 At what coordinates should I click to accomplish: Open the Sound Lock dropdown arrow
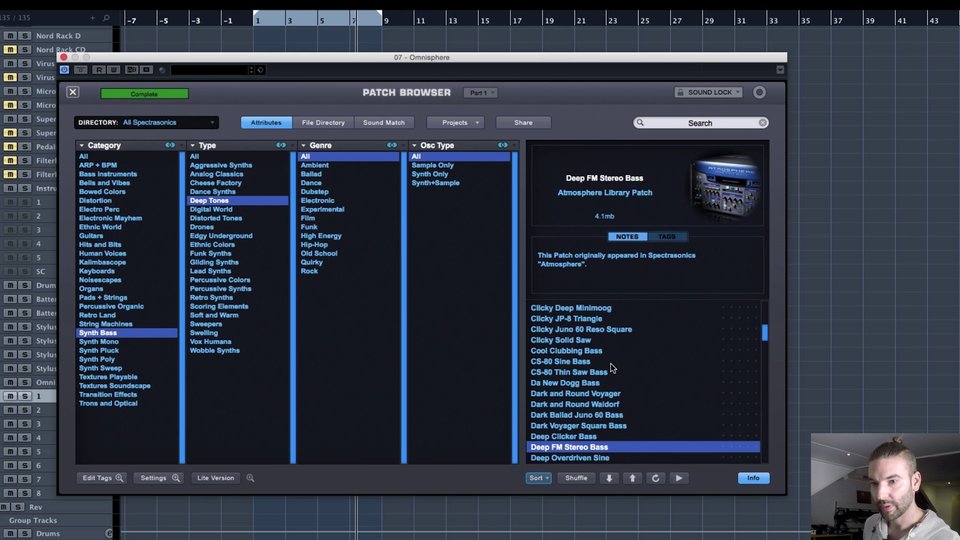coord(738,92)
